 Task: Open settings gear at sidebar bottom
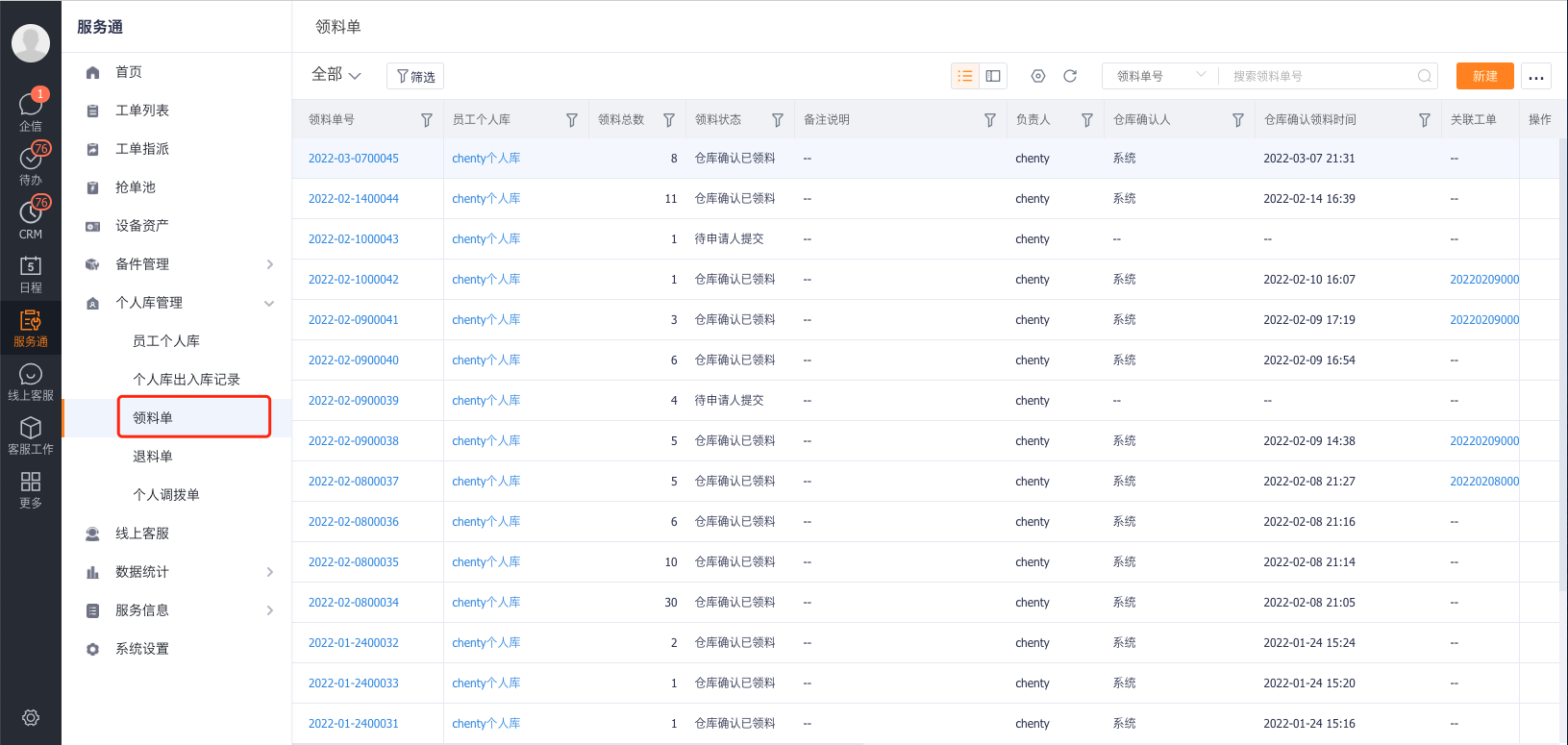(31, 717)
